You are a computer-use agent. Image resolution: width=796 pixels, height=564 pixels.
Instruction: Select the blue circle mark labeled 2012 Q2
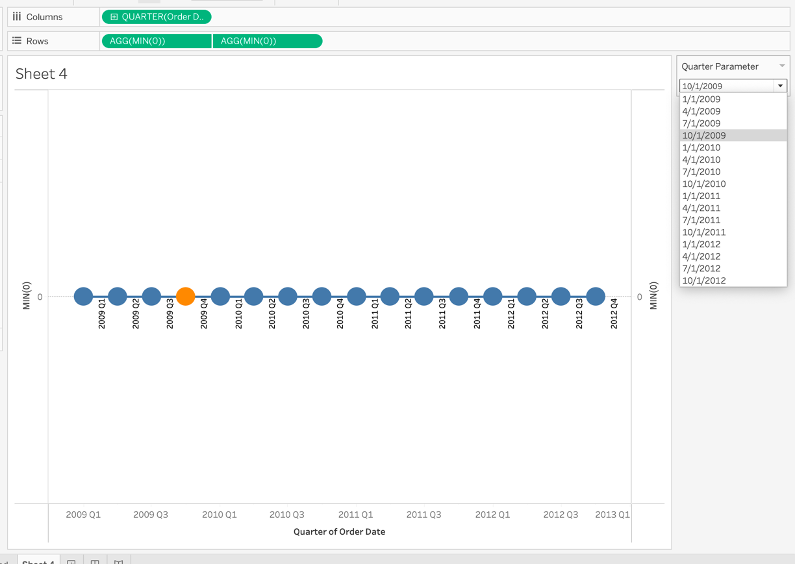coord(527,296)
